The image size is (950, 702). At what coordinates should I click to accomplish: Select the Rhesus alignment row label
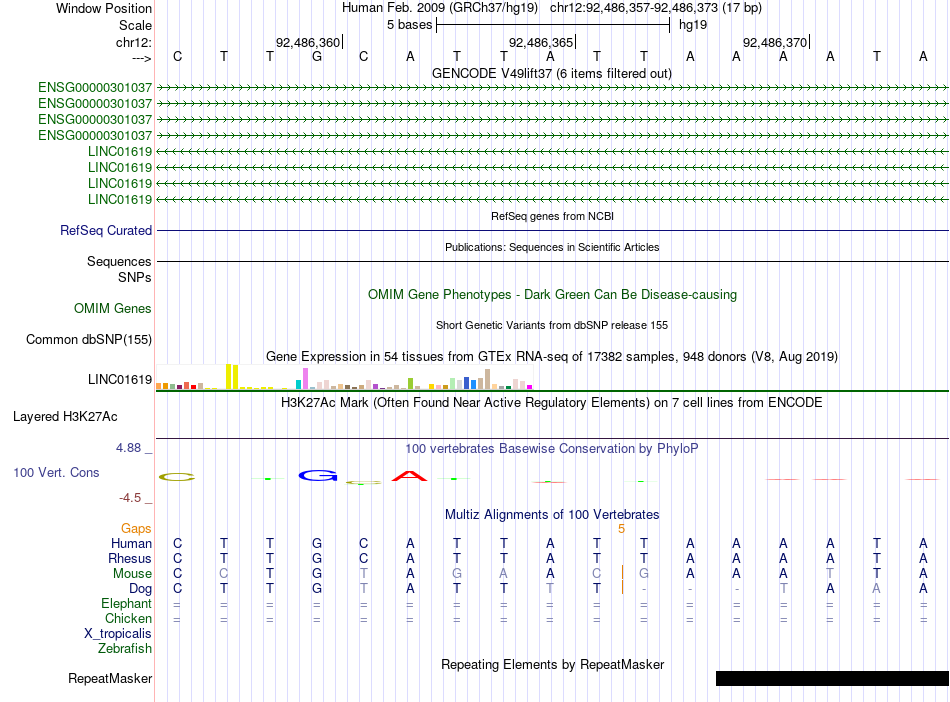click(x=130, y=558)
